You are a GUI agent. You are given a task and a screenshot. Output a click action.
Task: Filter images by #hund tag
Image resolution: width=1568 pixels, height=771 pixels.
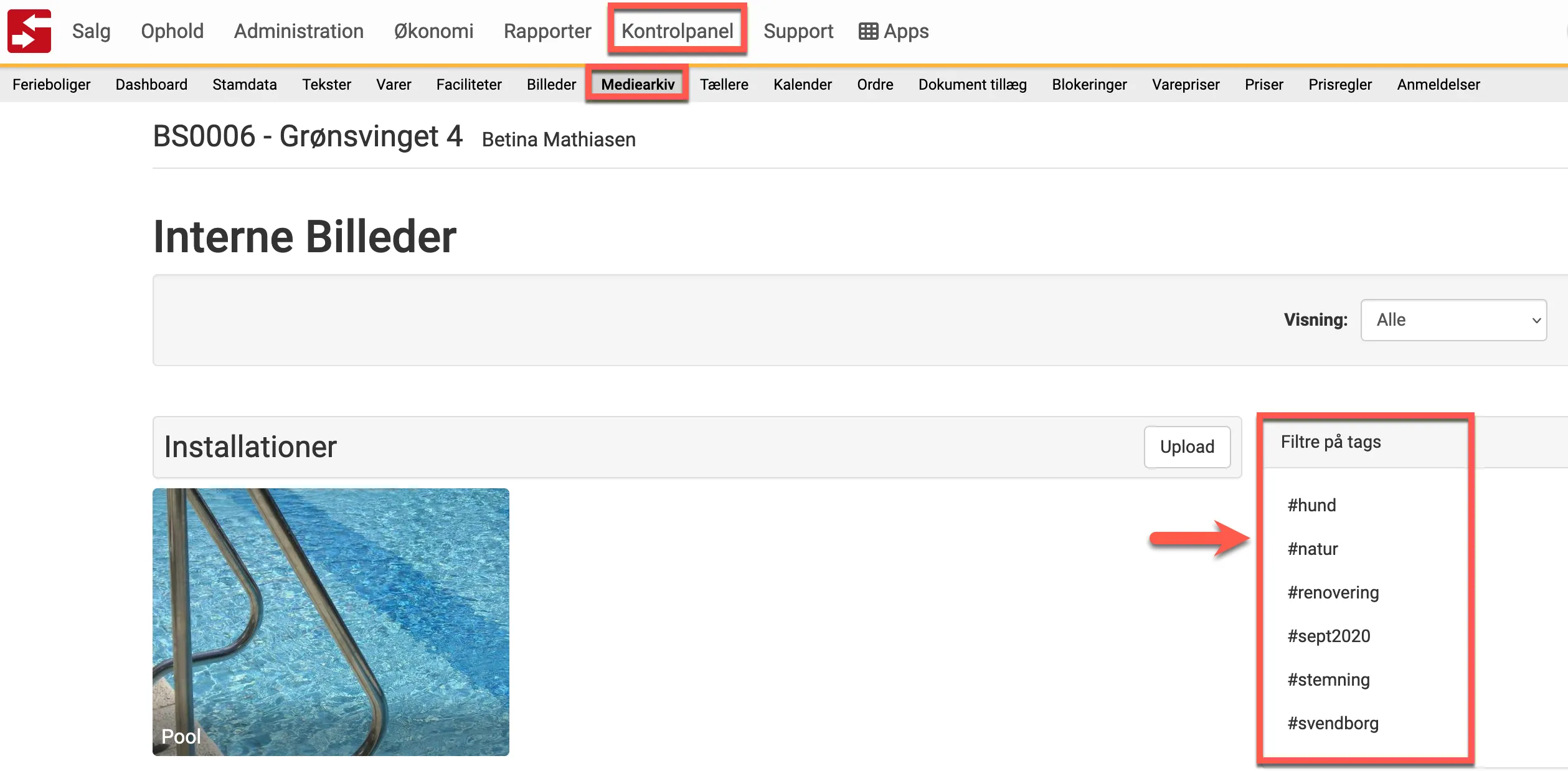tap(1307, 505)
